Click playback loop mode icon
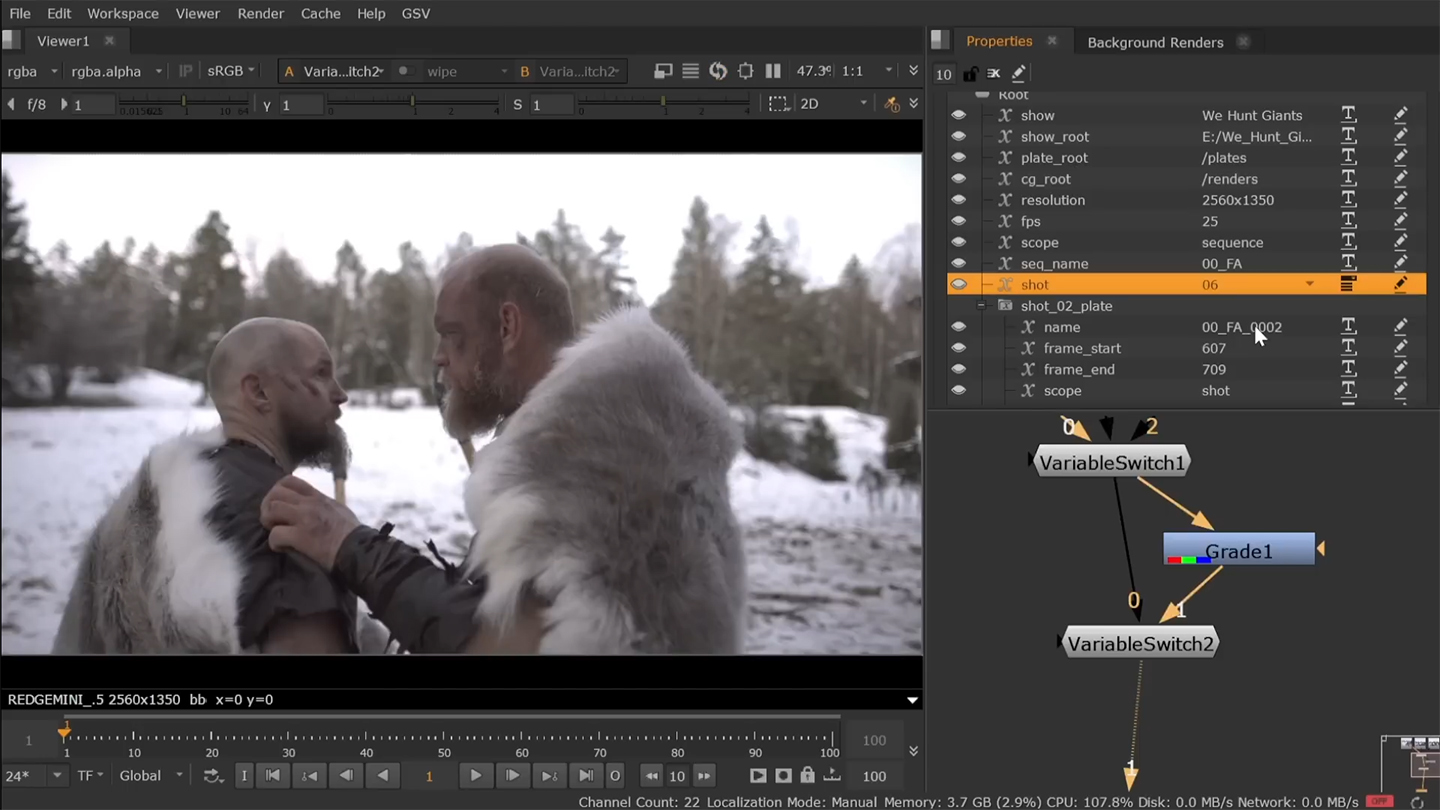This screenshot has width=1440, height=810. [x=212, y=776]
